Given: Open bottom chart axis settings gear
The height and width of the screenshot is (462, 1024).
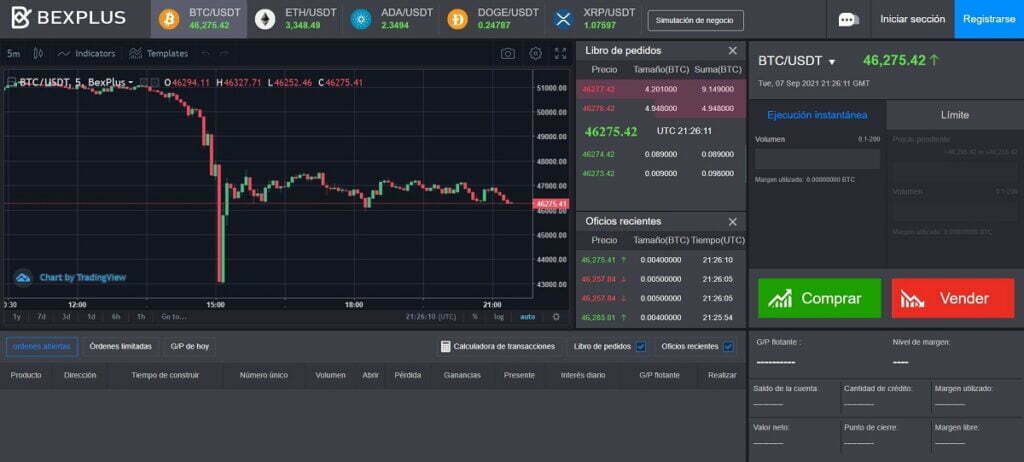Looking at the screenshot, I should point(556,316).
